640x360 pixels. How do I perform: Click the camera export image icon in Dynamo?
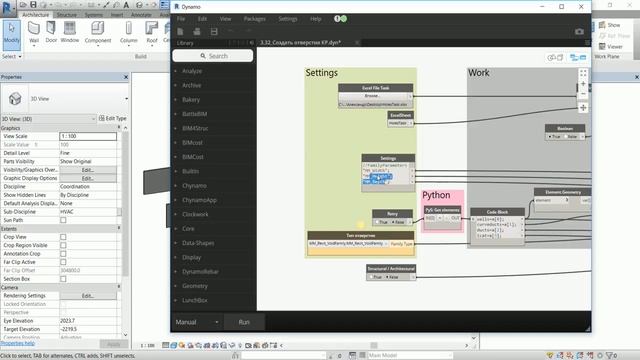pyautogui.click(x=579, y=31)
